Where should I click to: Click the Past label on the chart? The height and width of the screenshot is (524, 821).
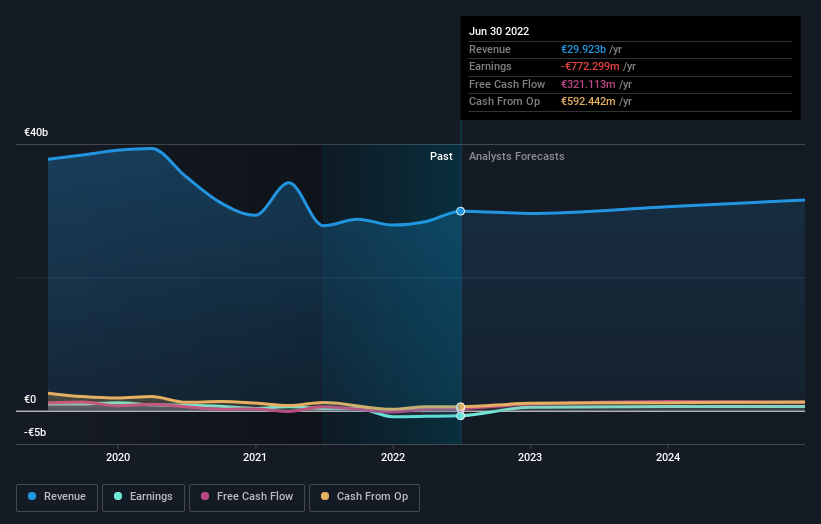(x=441, y=156)
